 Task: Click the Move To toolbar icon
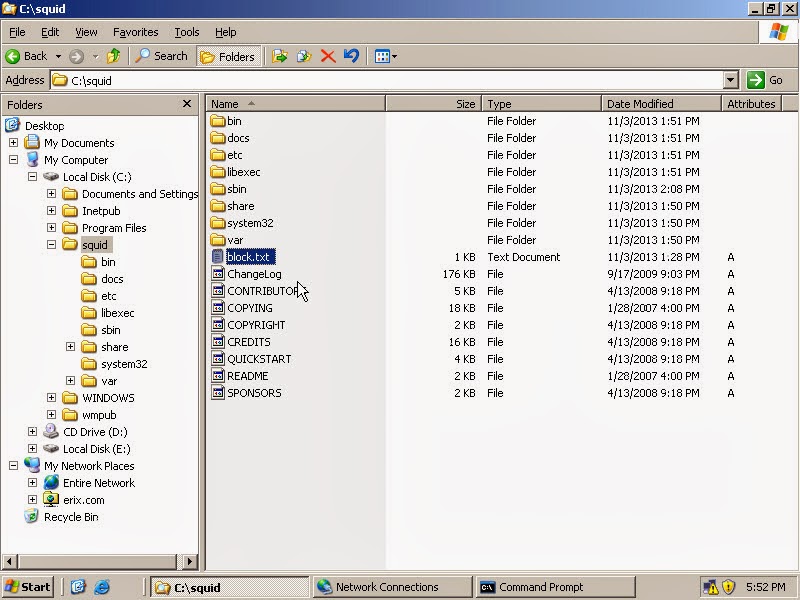280,56
